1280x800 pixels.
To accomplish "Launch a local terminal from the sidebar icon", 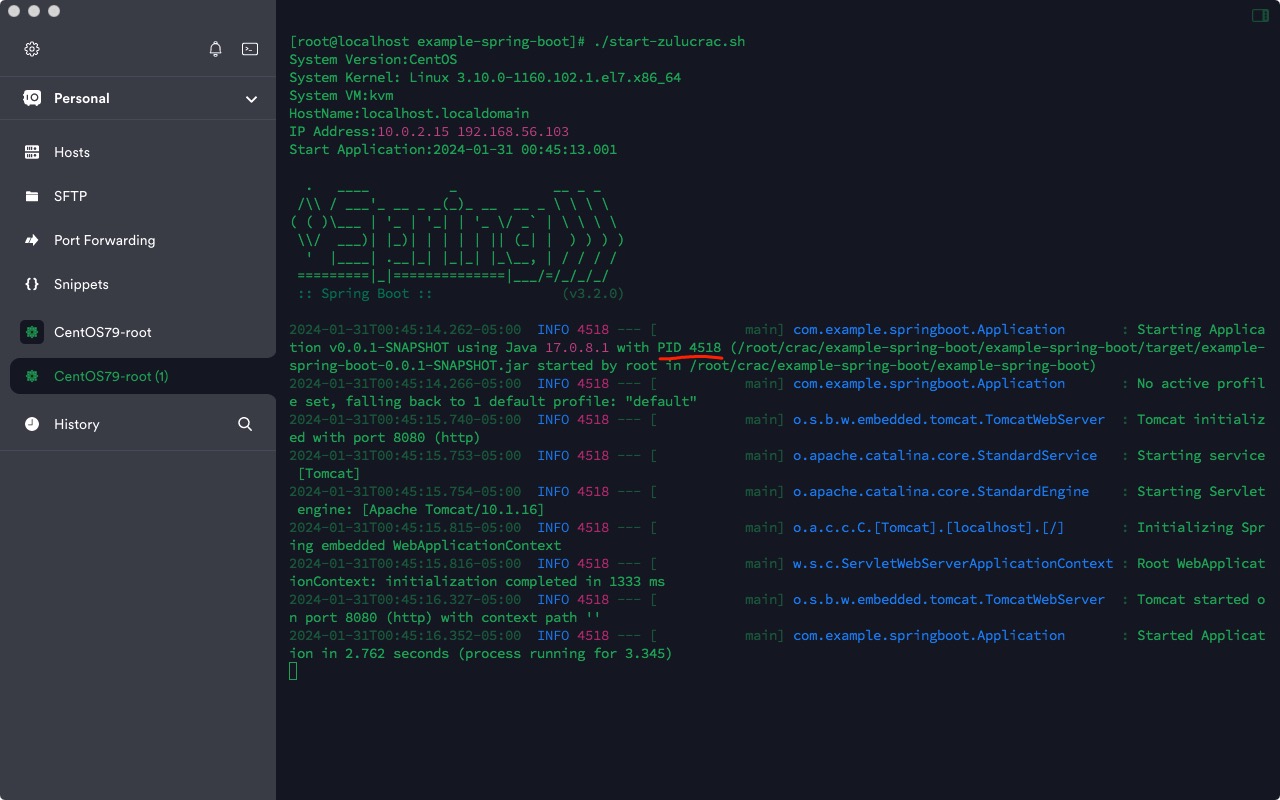I will click(250, 49).
